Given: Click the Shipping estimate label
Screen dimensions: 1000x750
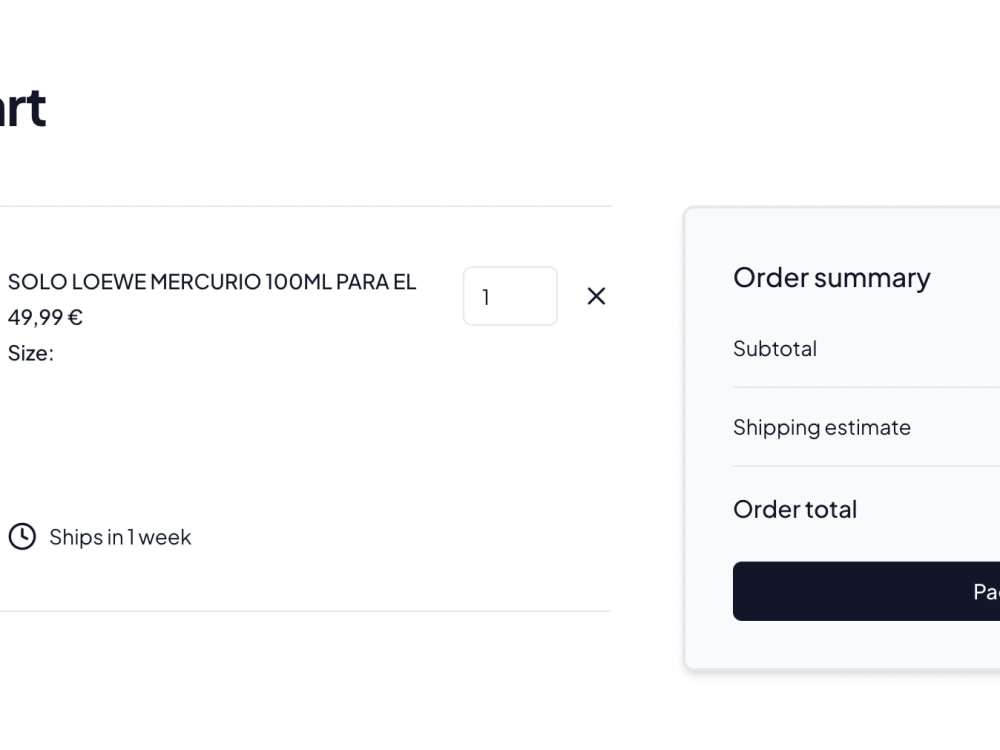Looking at the screenshot, I should click(x=822, y=426).
